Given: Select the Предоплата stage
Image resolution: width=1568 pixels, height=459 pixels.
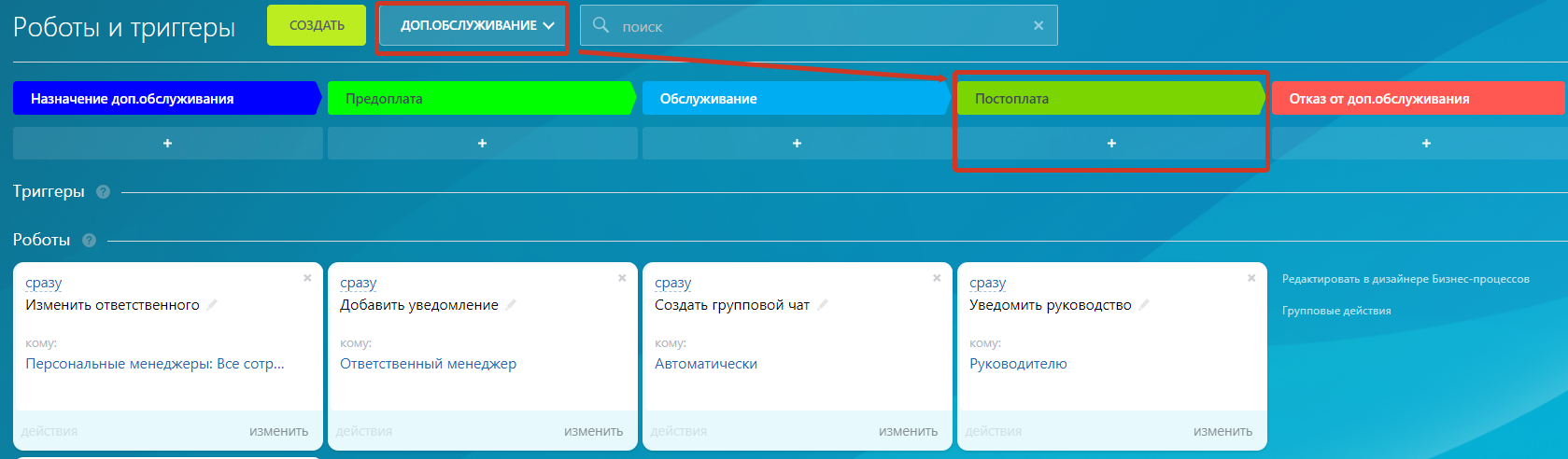Looking at the screenshot, I should coord(482,98).
